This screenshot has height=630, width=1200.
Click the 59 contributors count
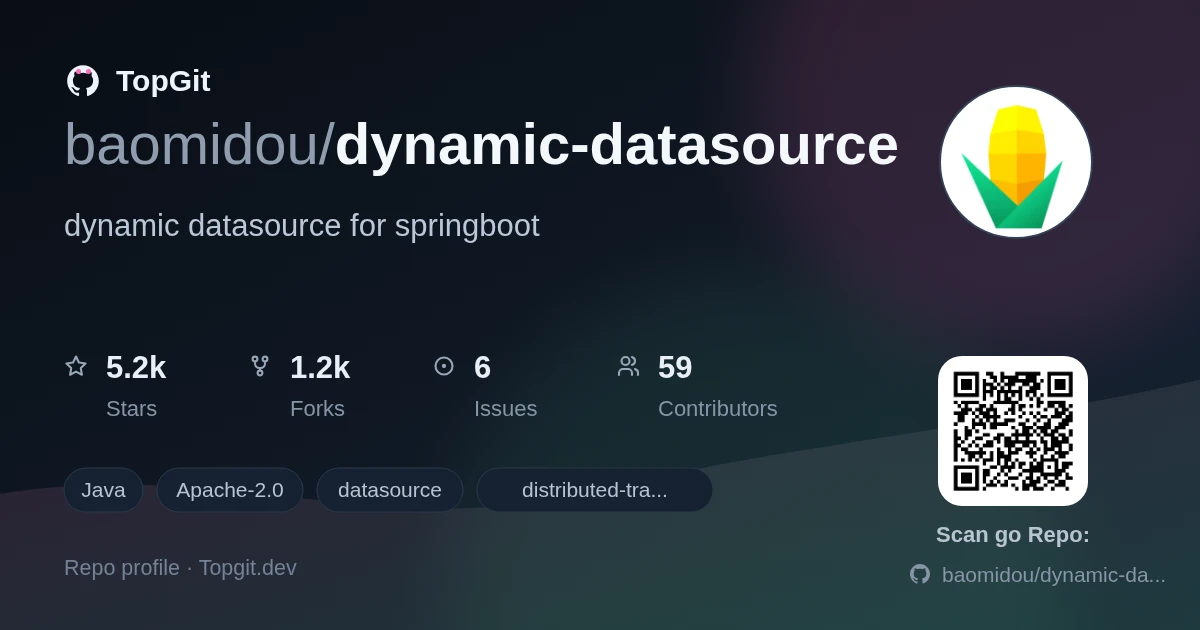coord(675,367)
